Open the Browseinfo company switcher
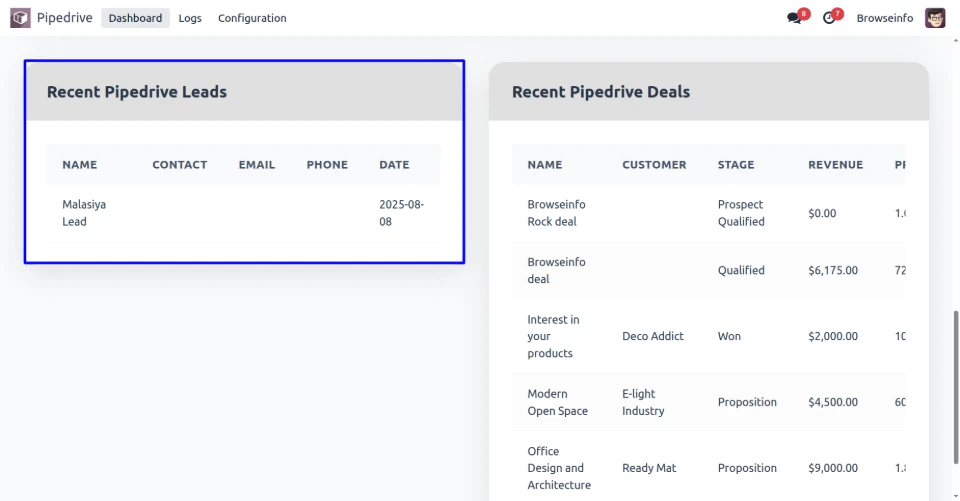Viewport: 960px width, 501px height. point(884,18)
